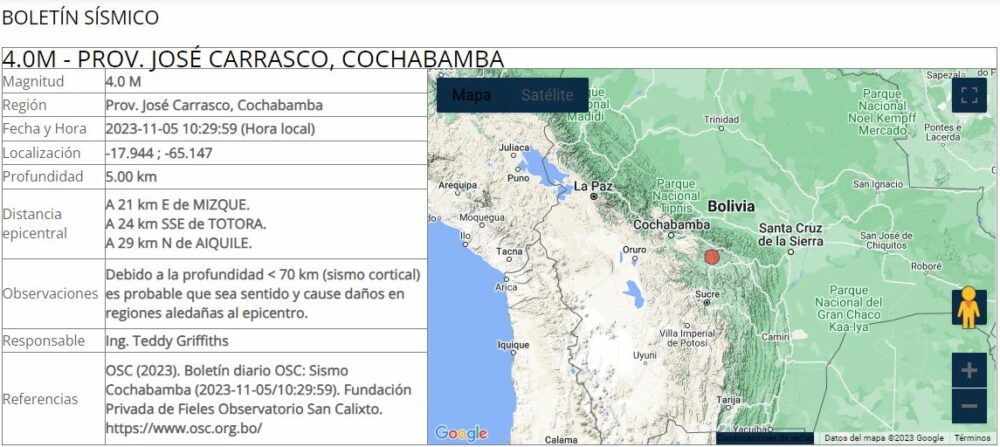Open the osc.org.bo reference URL
This screenshot has height=447, width=1000.
point(183,428)
